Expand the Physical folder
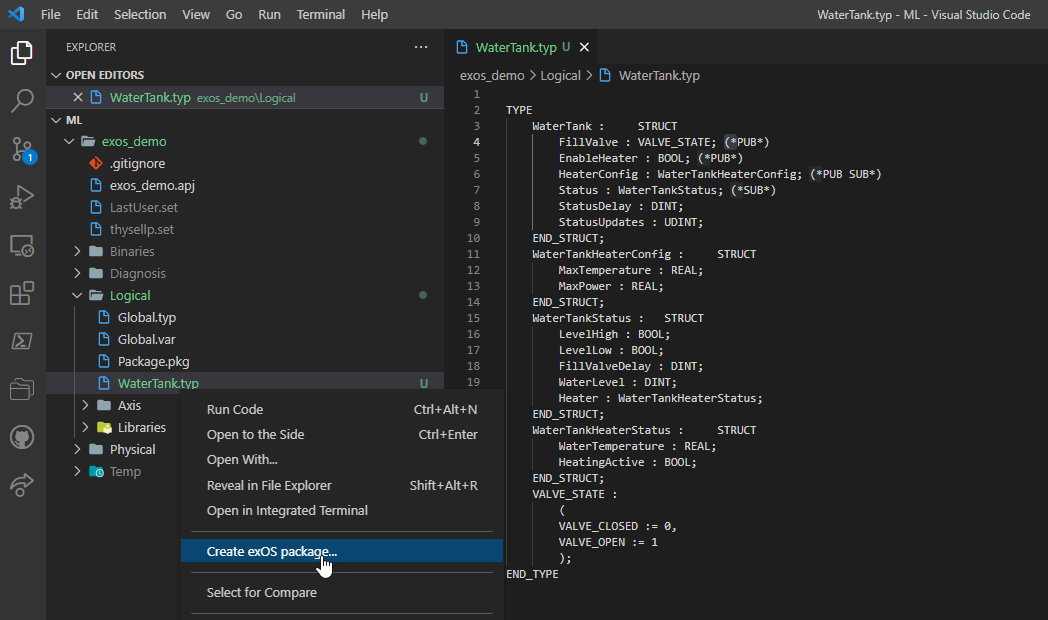Viewport: 1048px width, 620px height. point(77,450)
